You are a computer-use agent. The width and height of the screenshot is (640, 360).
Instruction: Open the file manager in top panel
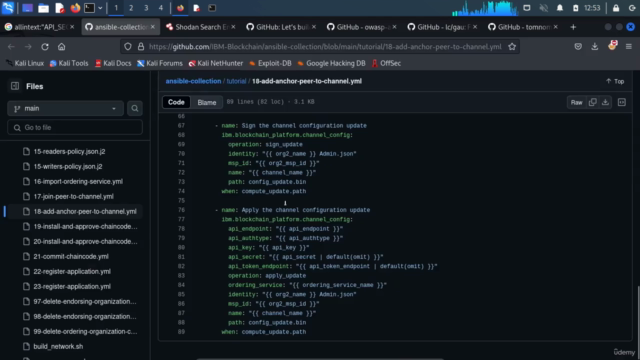[x=43, y=8]
